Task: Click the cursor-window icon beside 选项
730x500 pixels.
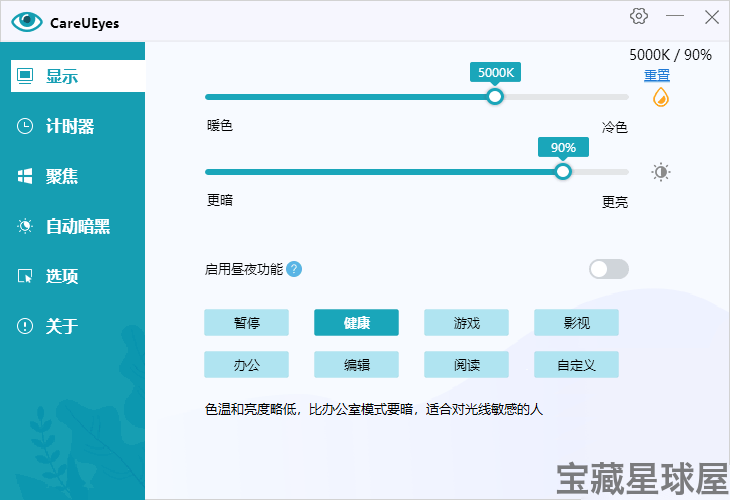Action: point(25,276)
